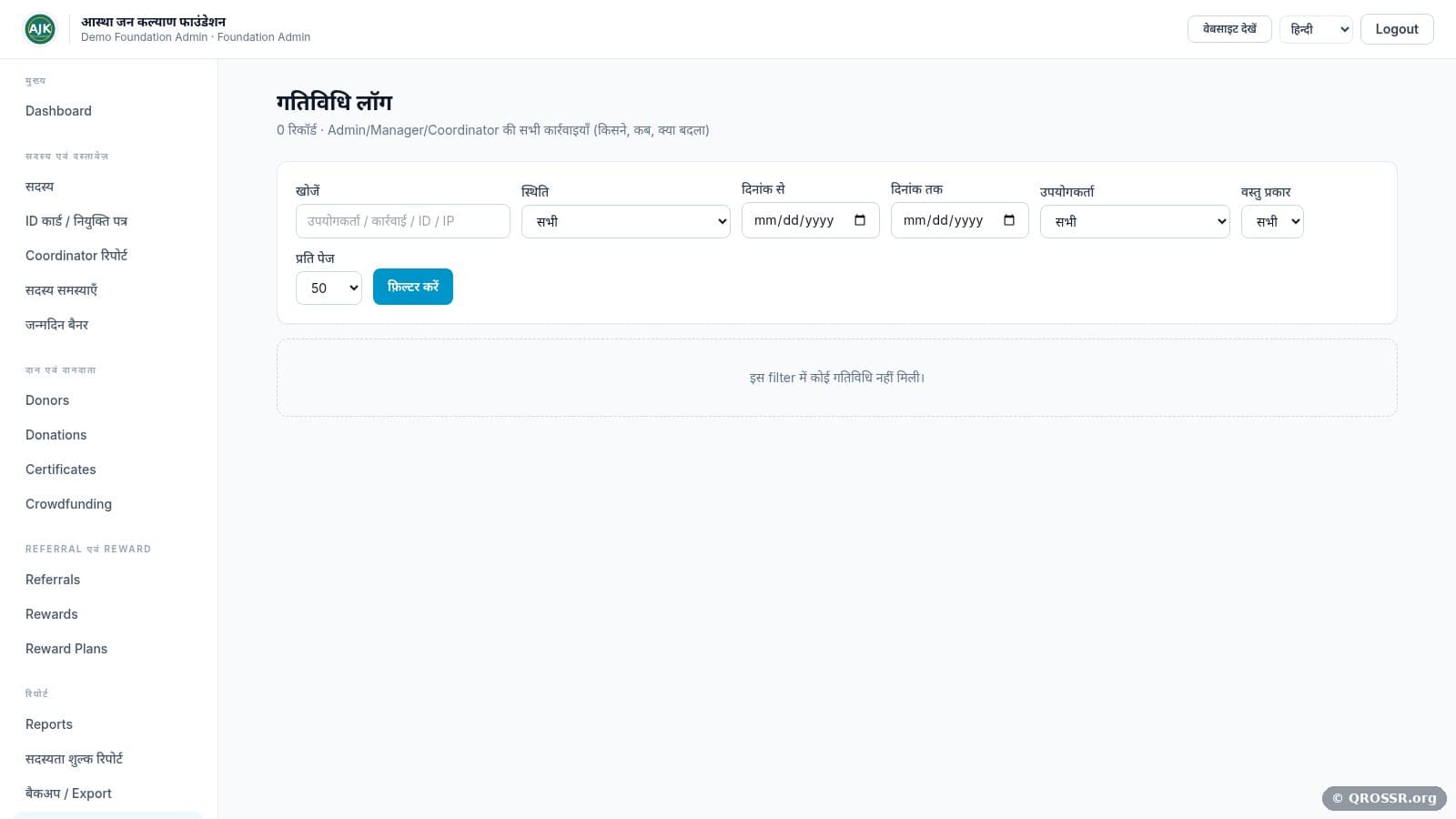Open ID कार्ड / नियुक्ति पत्र page
Screen dimensions: 1456x819
coord(76,221)
